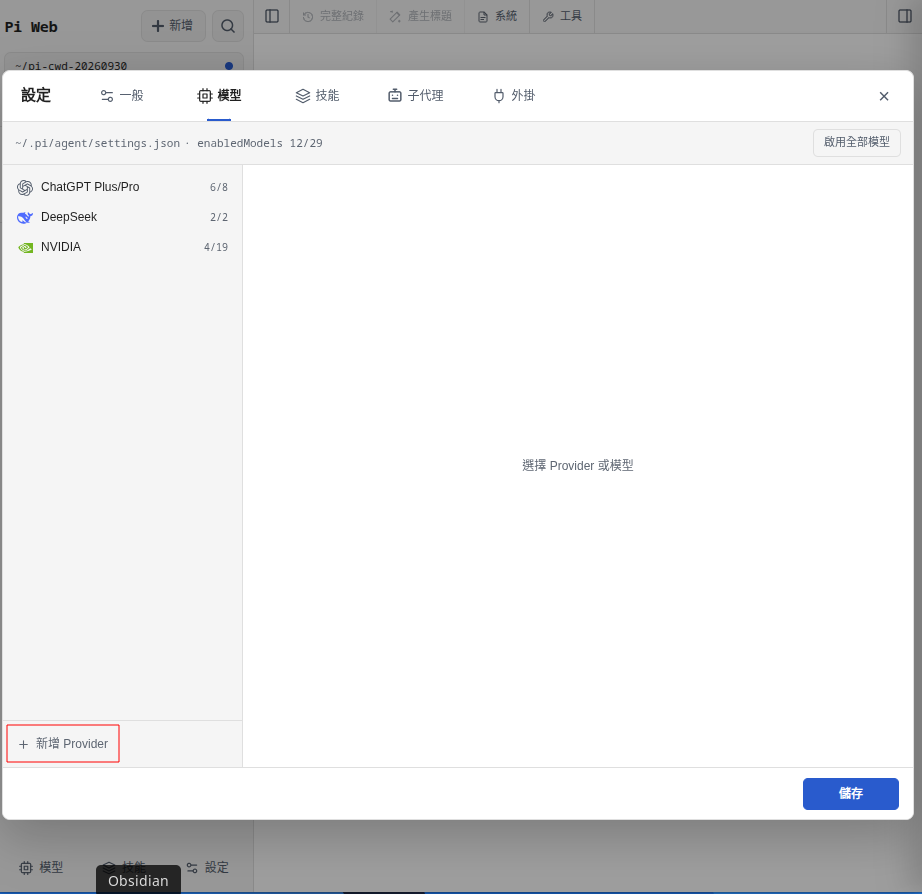Toggle the left sidebar panel icon
Image resolution: width=922 pixels, height=894 pixels.
point(272,16)
